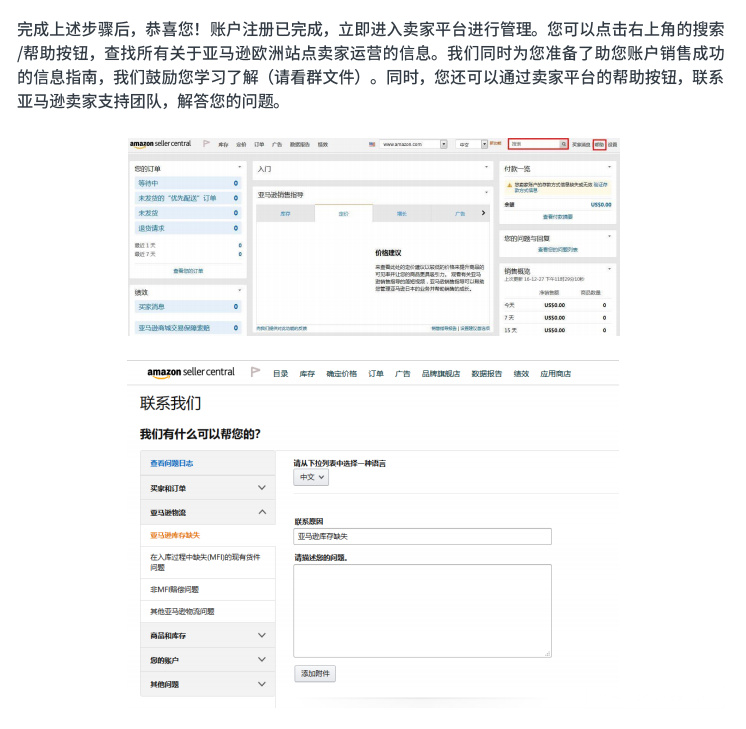Click the flag icon on the 联系我们 page header
The width and height of the screenshot is (746, 729).
(x=255, y=372)
